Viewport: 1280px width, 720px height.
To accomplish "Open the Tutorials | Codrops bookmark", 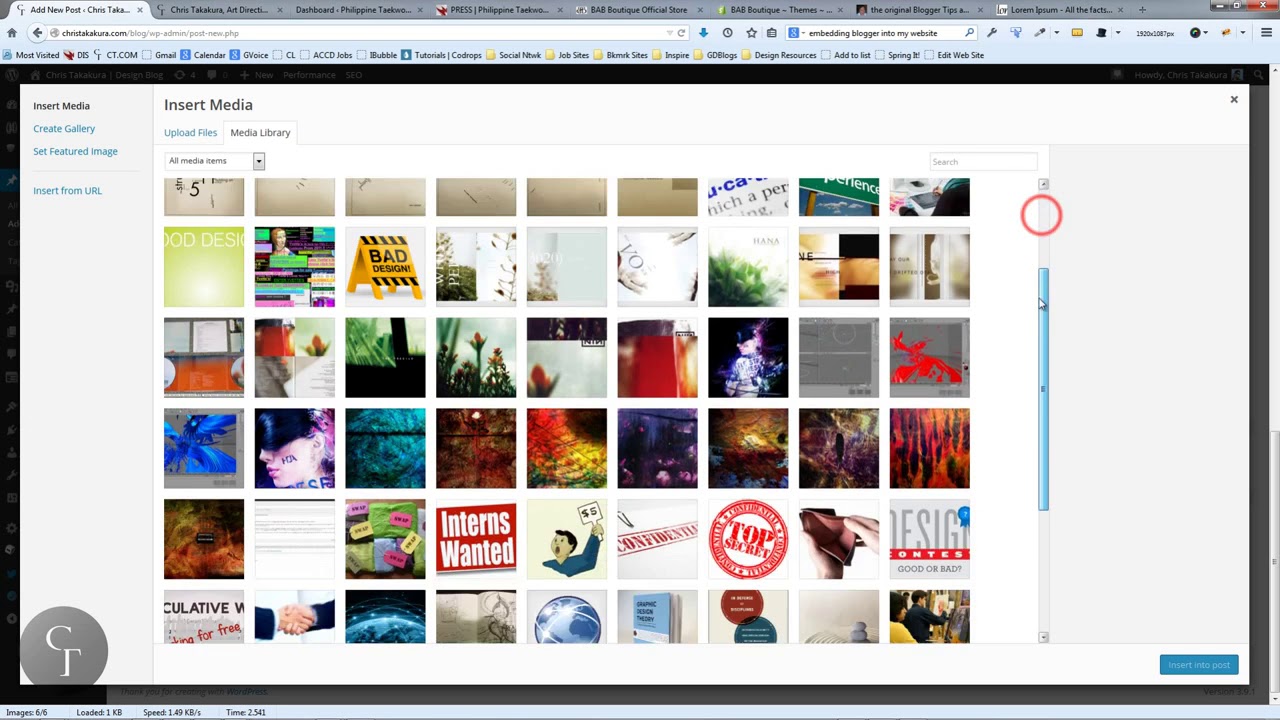I will (x=441, y=55).
